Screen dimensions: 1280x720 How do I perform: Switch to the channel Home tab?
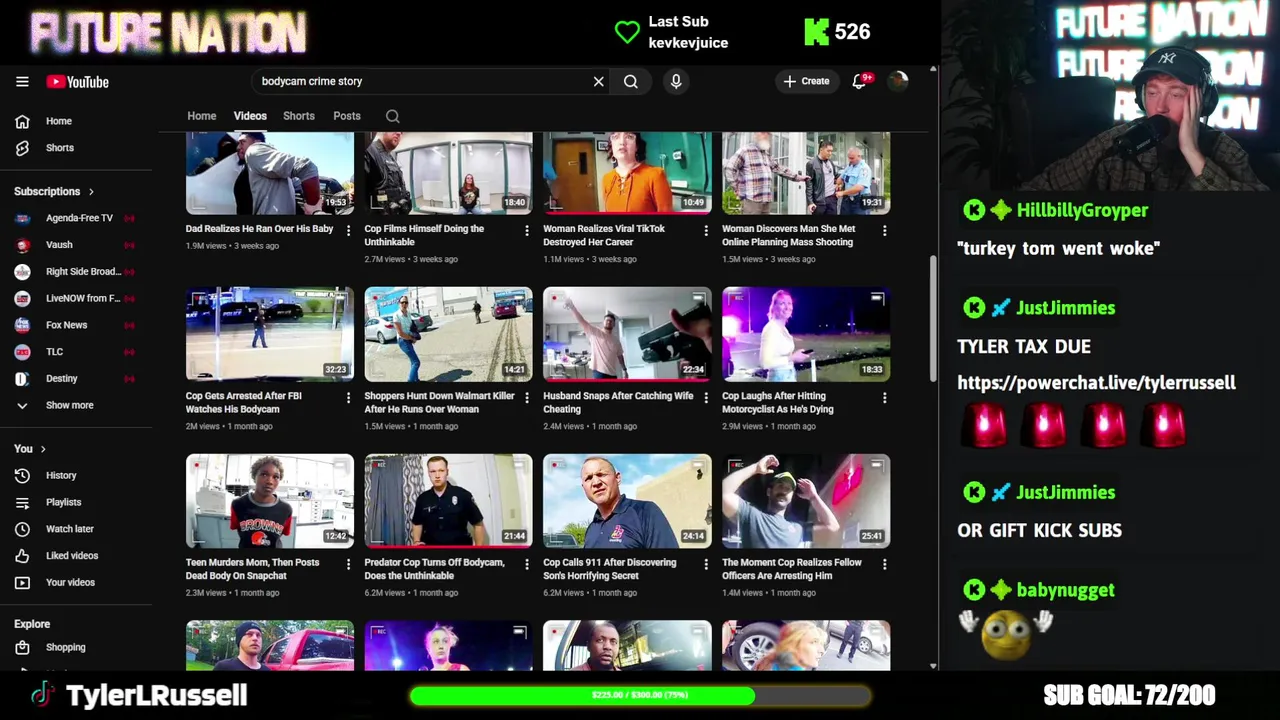pyautogui.click(x=201, y=116)
